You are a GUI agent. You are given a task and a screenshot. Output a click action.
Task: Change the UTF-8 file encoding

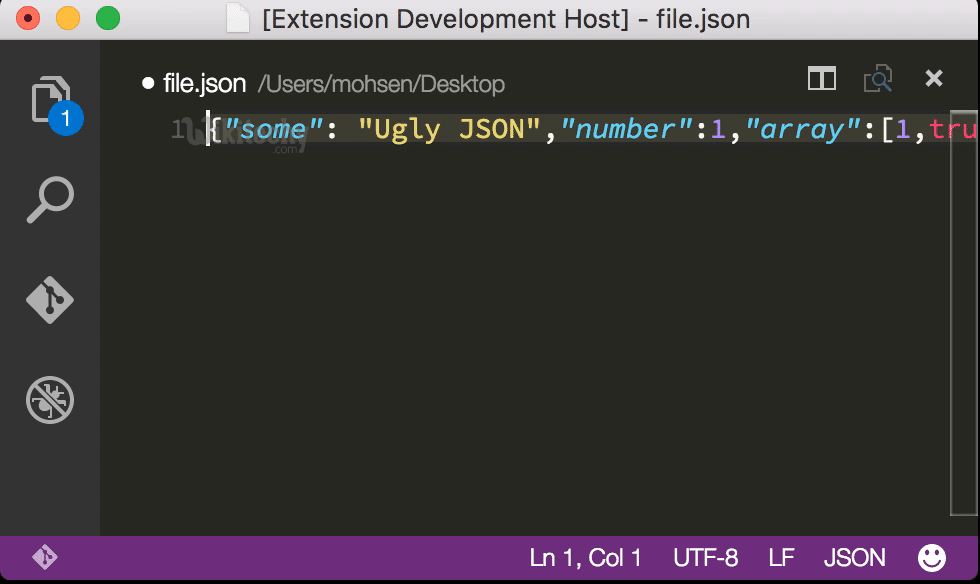(x=705, y=557)
